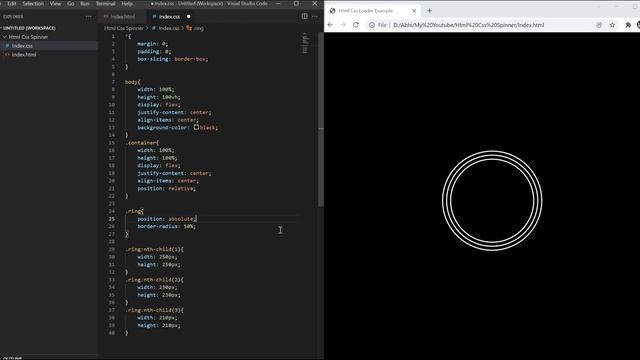Click the .ring:nth-child(2) selector line
640x360 pixels.
pos(154,280)
